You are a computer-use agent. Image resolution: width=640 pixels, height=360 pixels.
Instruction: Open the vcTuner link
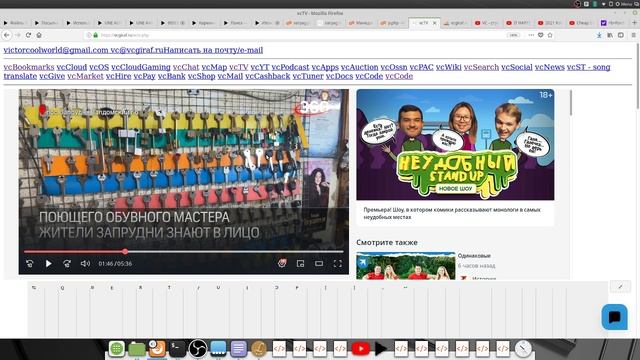(308, 76)
